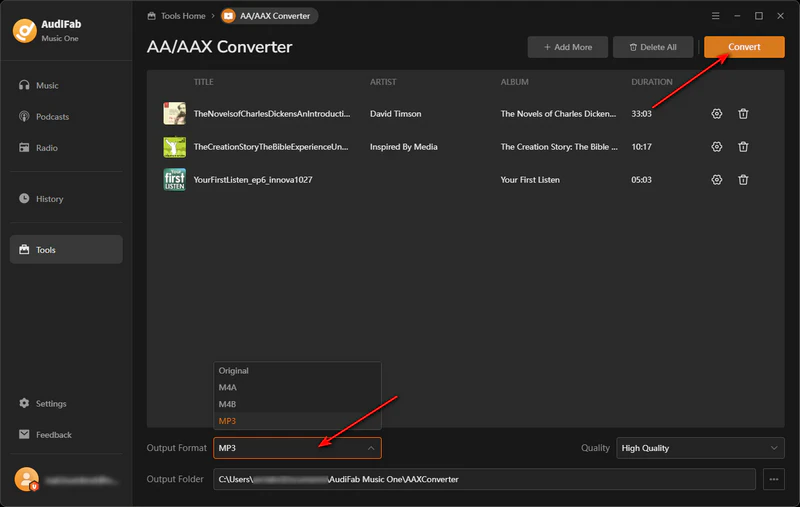Open the History page

tap(66, 198)
